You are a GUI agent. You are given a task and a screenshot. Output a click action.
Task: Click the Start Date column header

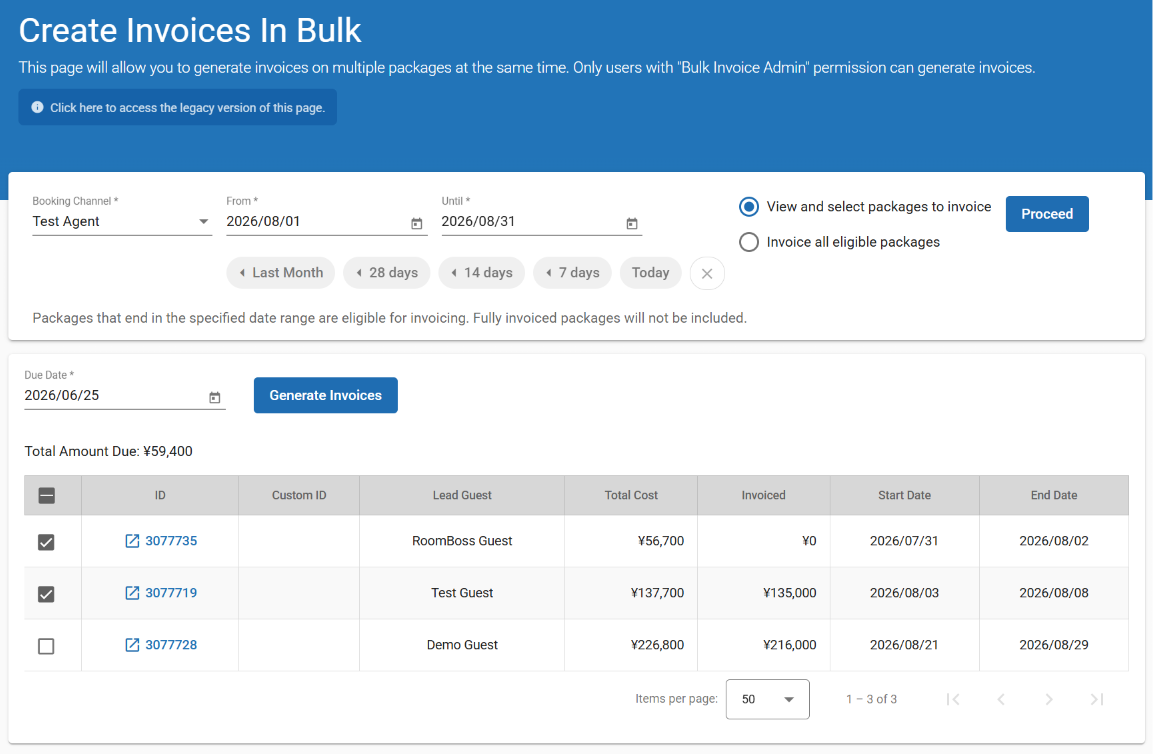tap(904, 495)
